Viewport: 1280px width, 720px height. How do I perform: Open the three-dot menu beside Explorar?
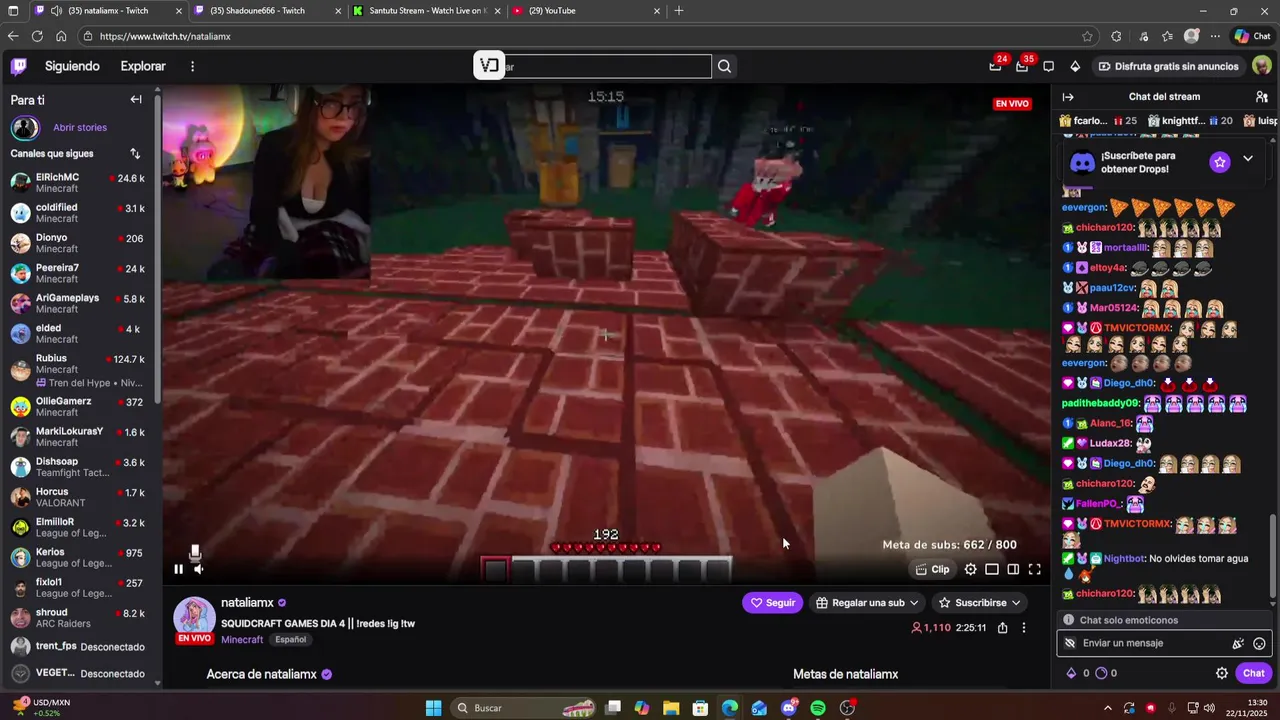coord(192,66)
